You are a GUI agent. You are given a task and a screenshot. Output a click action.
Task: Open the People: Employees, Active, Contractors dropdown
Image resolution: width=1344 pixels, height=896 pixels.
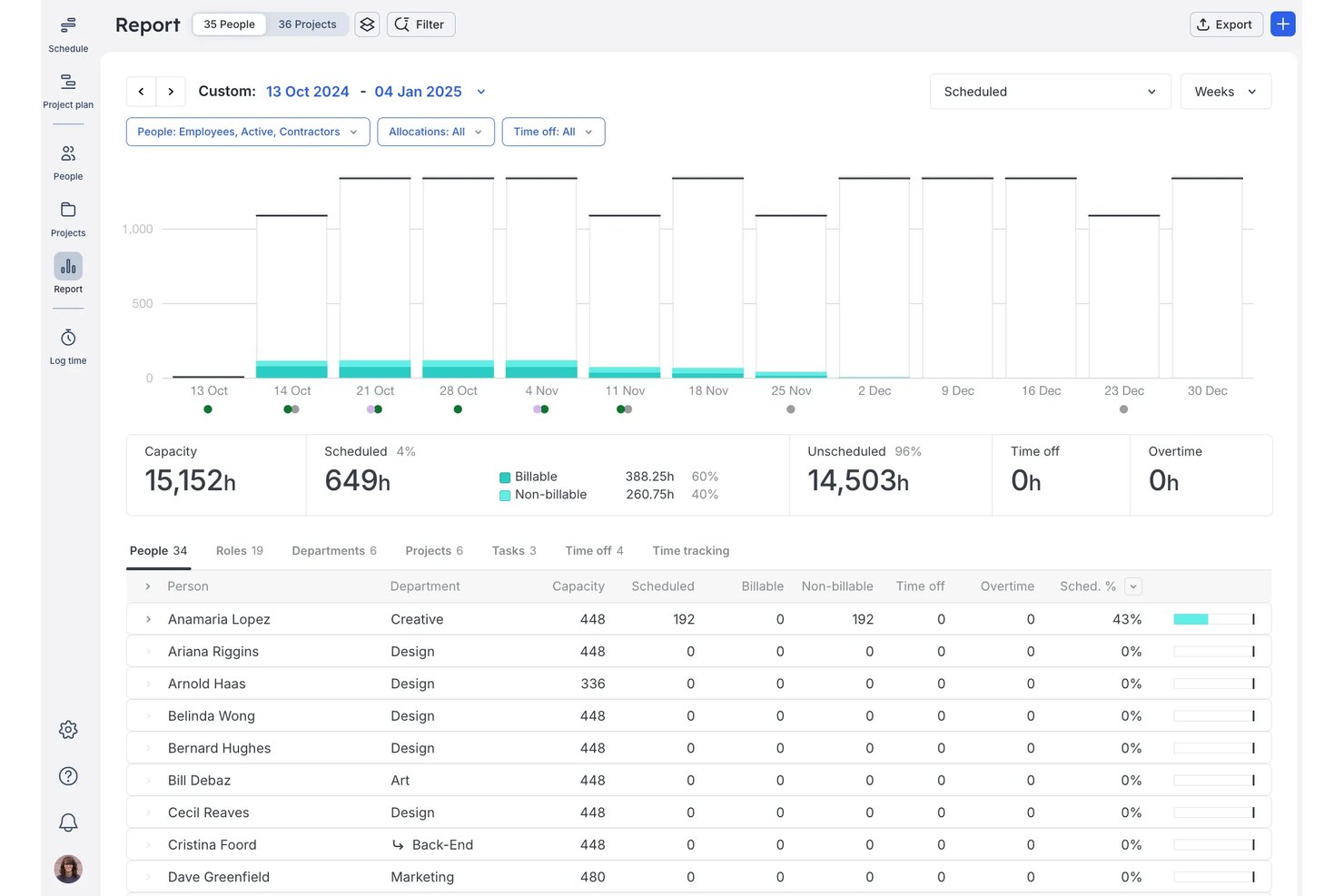(x=248, y=132)
